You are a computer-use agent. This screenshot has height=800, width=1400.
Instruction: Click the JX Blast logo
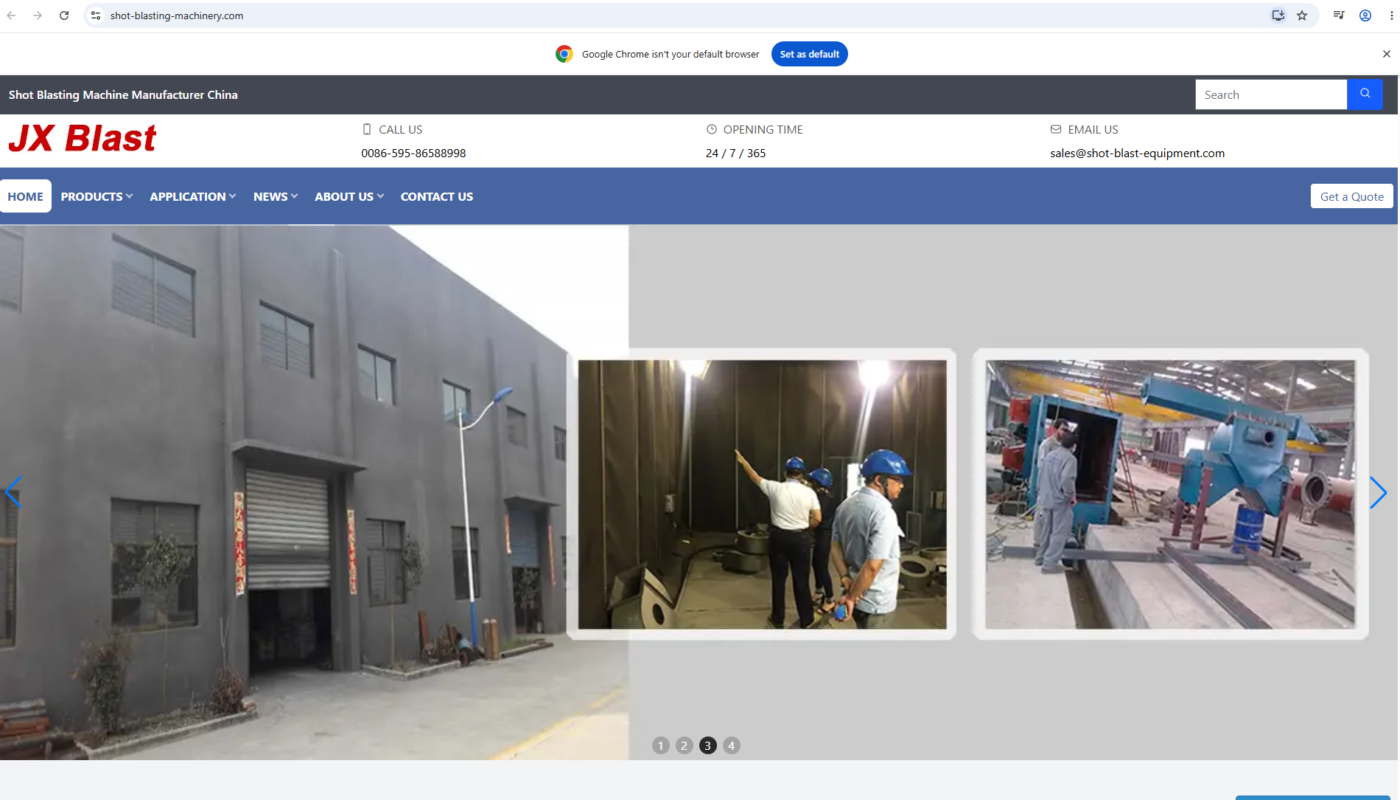[x=82, y=138]
